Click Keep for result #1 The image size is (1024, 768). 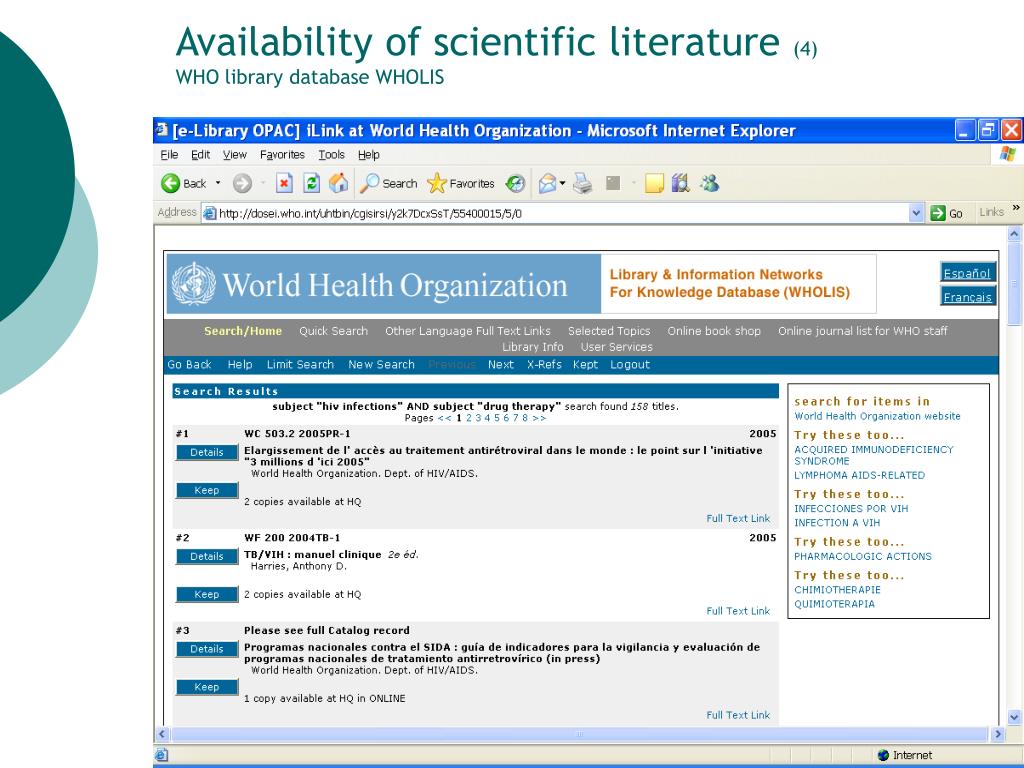click(207, 490)
